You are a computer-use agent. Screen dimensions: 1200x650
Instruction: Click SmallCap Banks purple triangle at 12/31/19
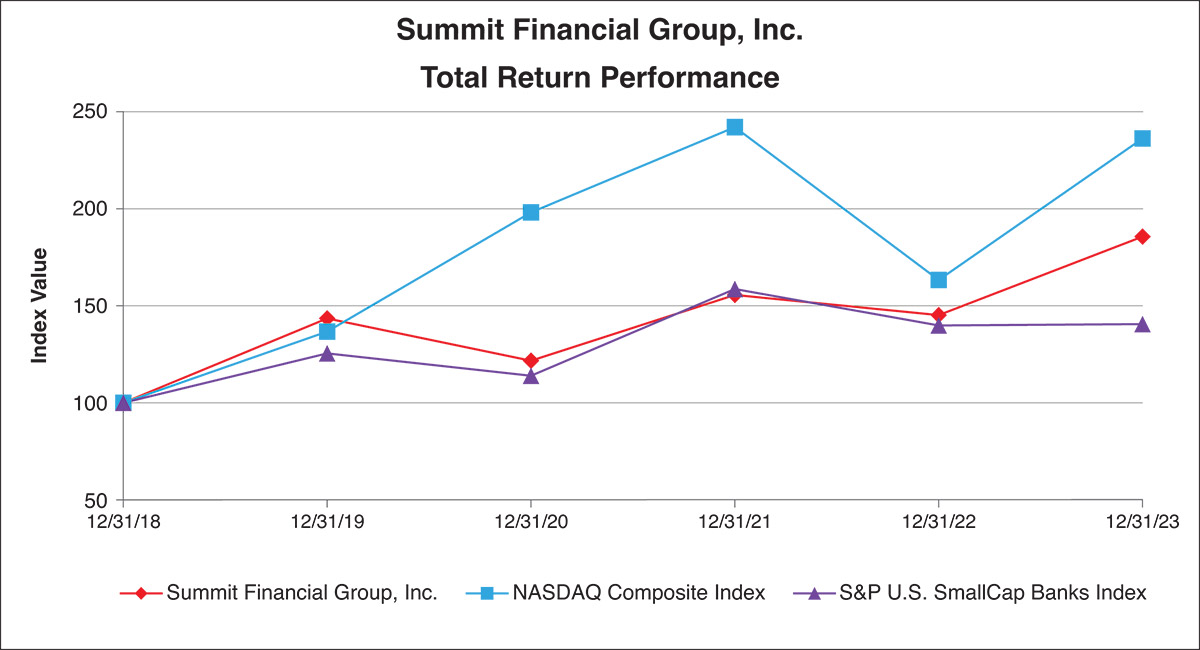(x=327, y=353)
